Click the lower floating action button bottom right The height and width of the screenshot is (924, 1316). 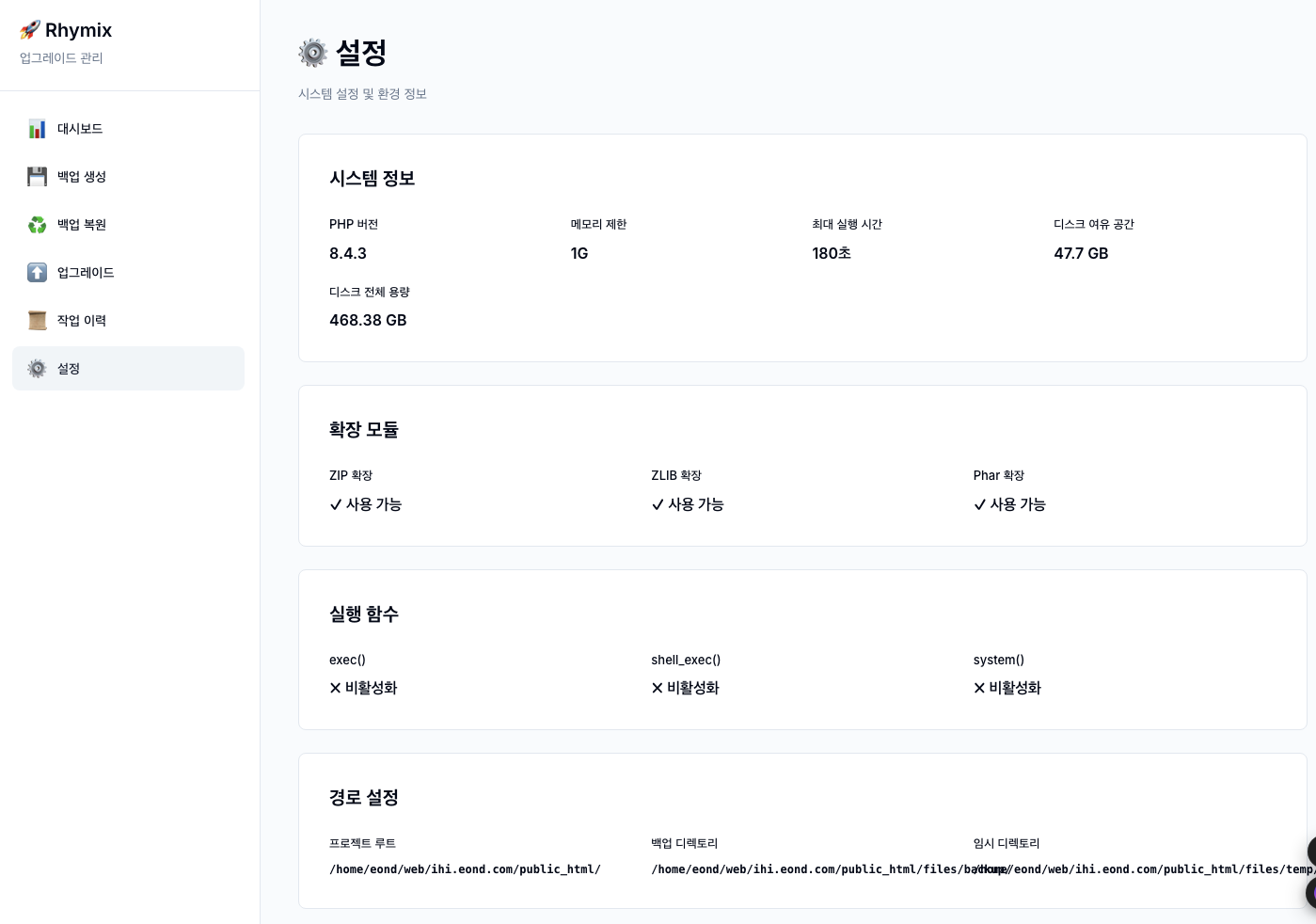coord(1310,894)
